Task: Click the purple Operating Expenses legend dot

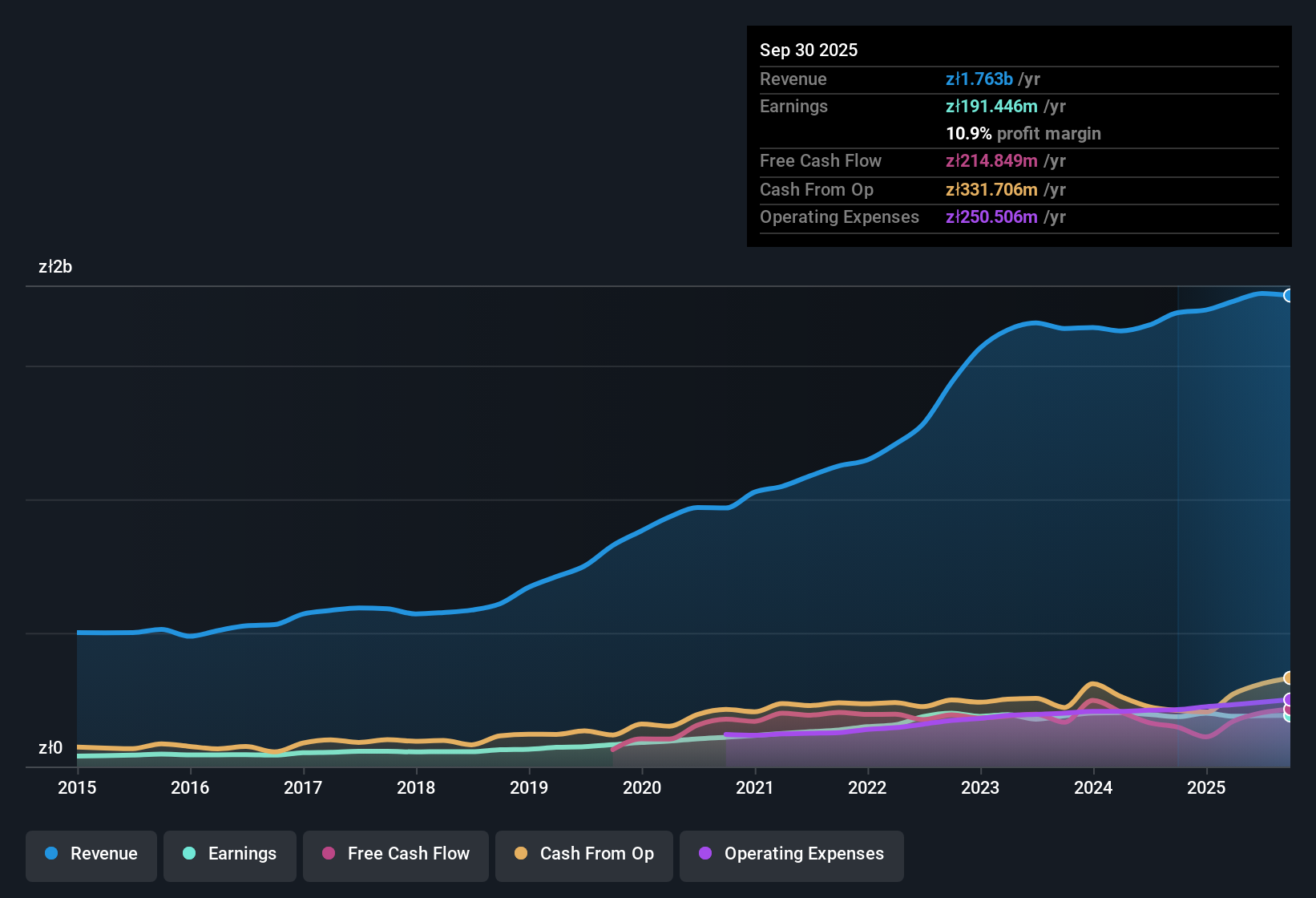Action: 705,854
